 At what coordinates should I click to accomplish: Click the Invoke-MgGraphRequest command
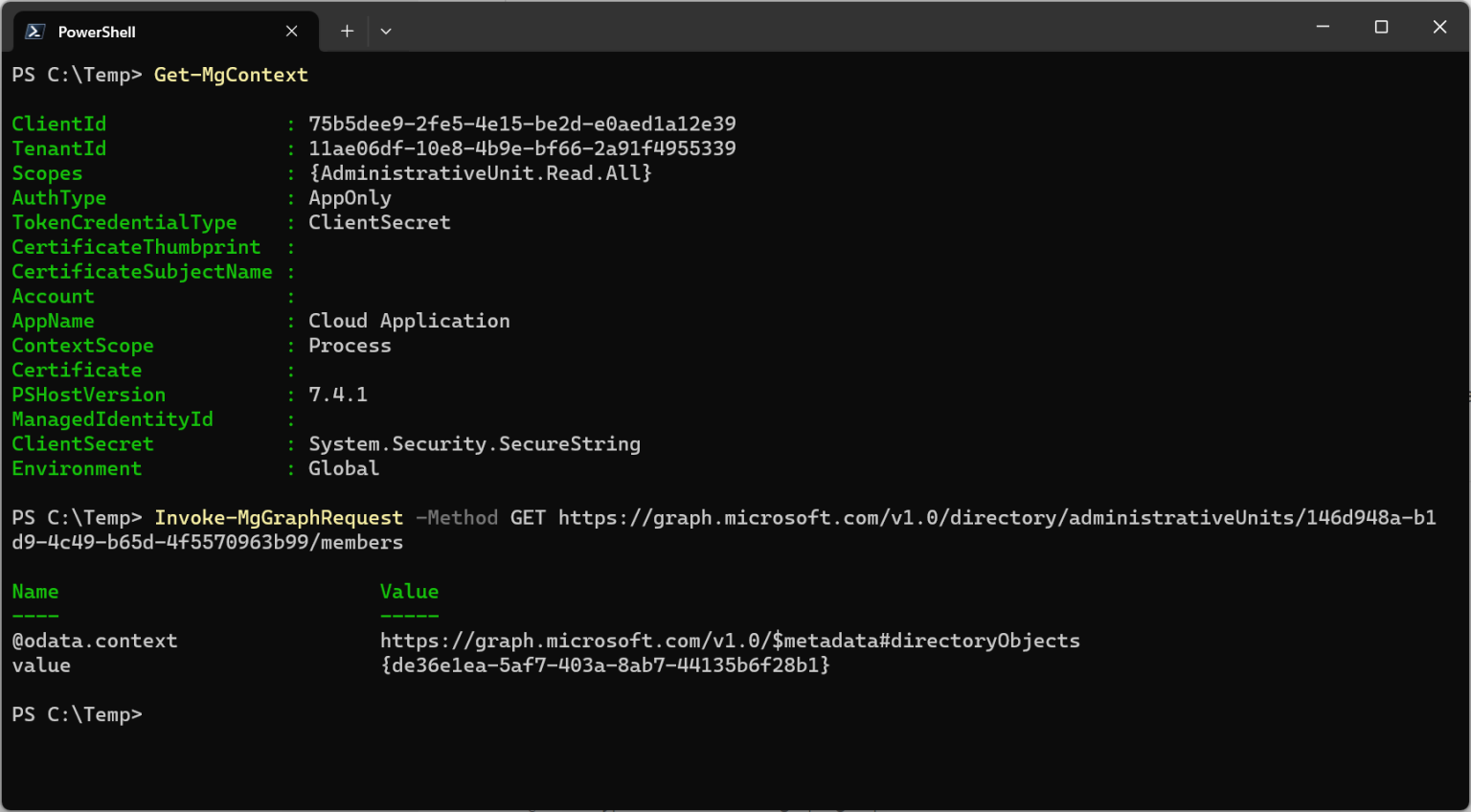279,518
